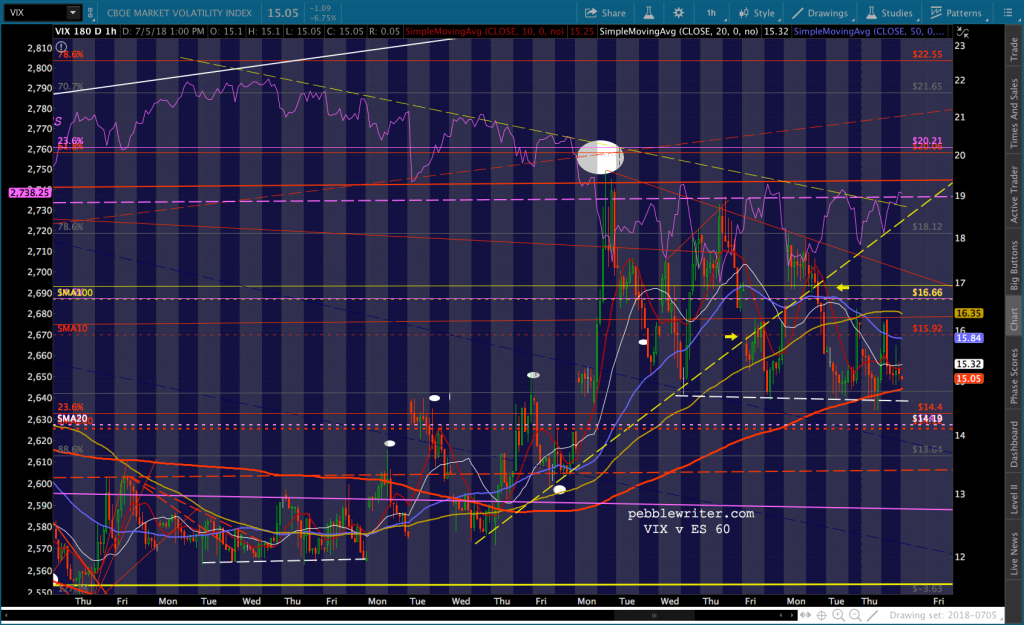The width and height of the screenshot is (1024, 625).
Task: Open the 1h timeframe selector
Action: click(x=712, y=13)
